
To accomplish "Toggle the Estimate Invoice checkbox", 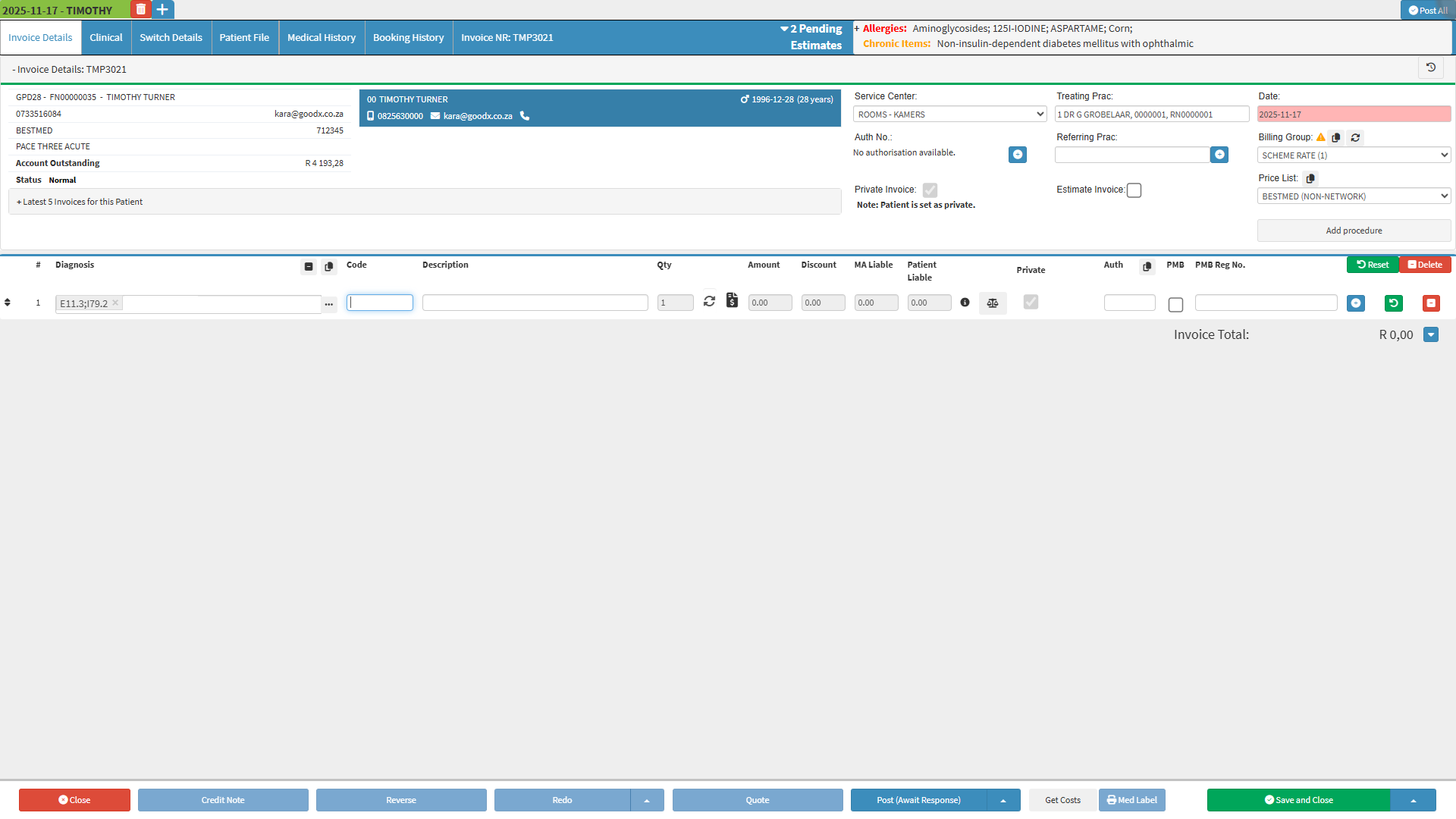I will click(x=1134, y=190).
